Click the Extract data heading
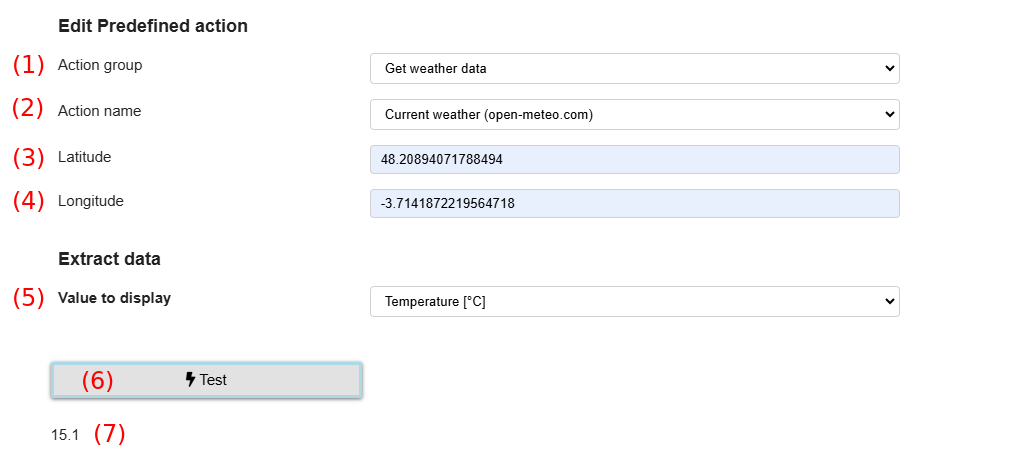Viewport: 1036px width, 459px height. 109,259
